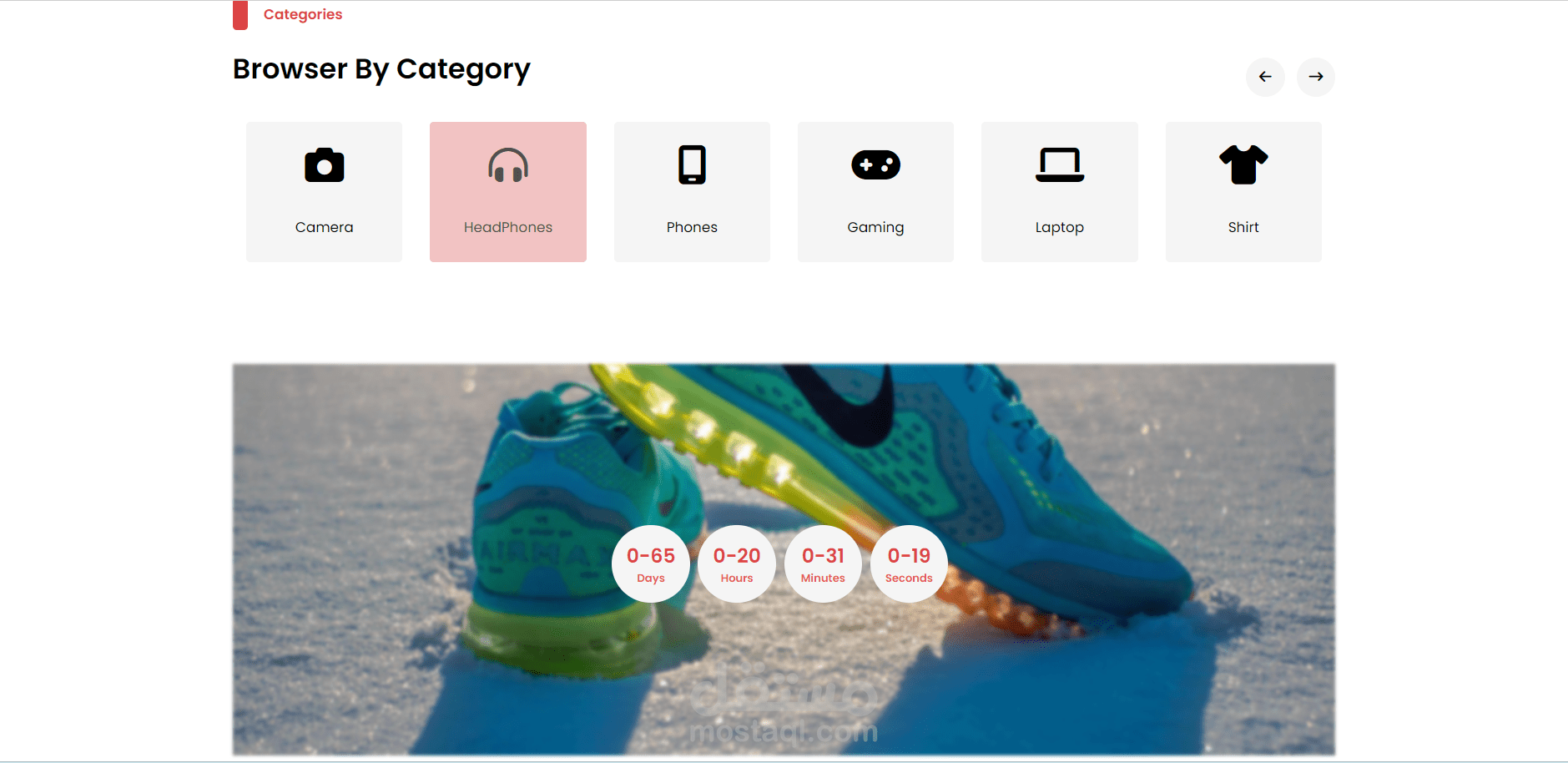This screenshot has width=1568, height=763.
Task: Select the Gaming category label
Action: pyautogui.click(x=875, y=227)
